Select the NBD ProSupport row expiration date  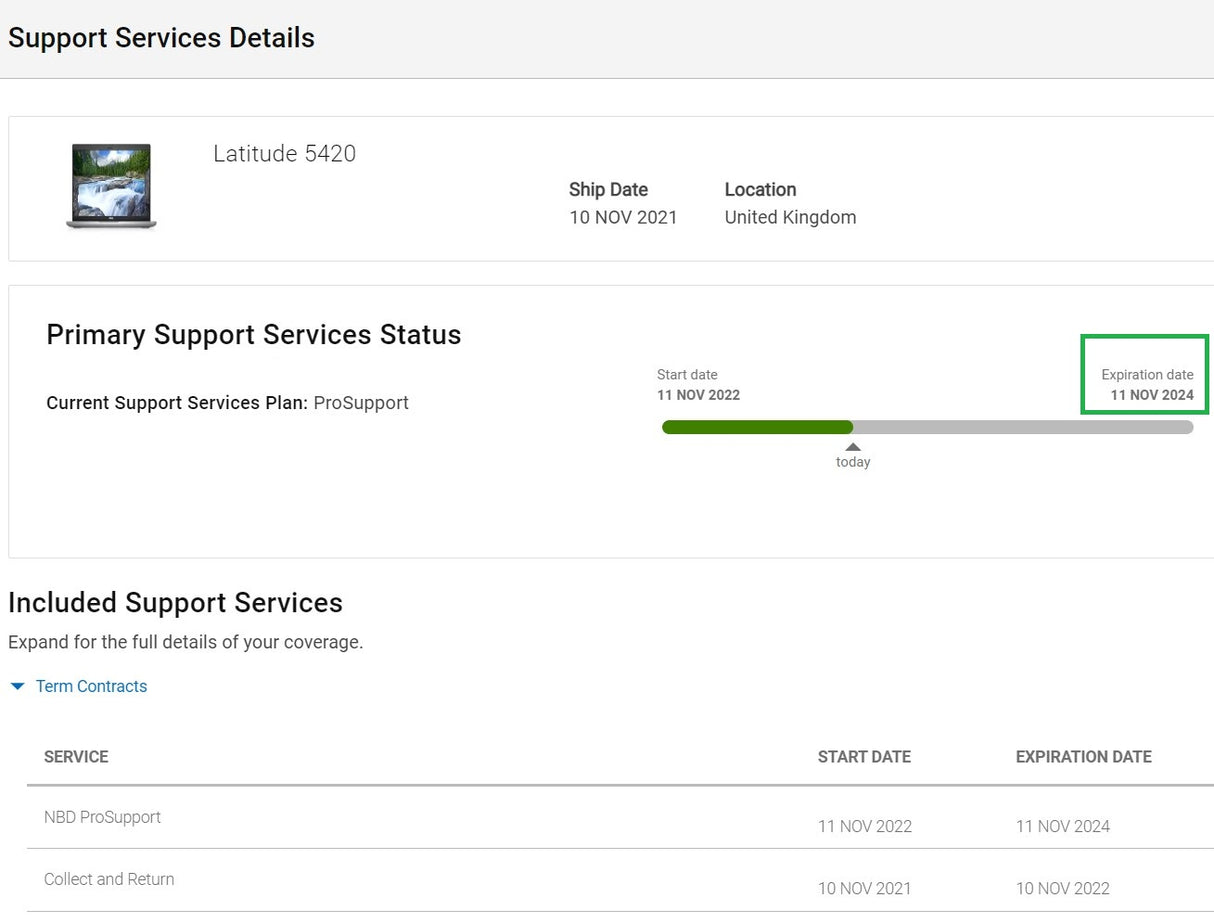pos(1063,826)
